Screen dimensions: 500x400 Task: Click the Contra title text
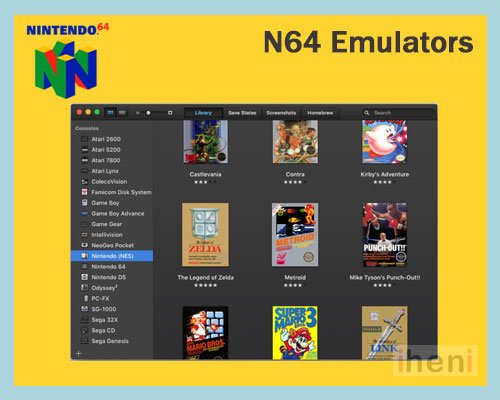[295, 174]
